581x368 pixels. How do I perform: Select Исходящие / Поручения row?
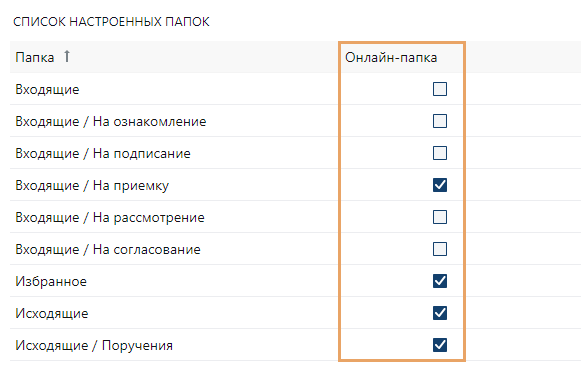[x=295, y=345]
